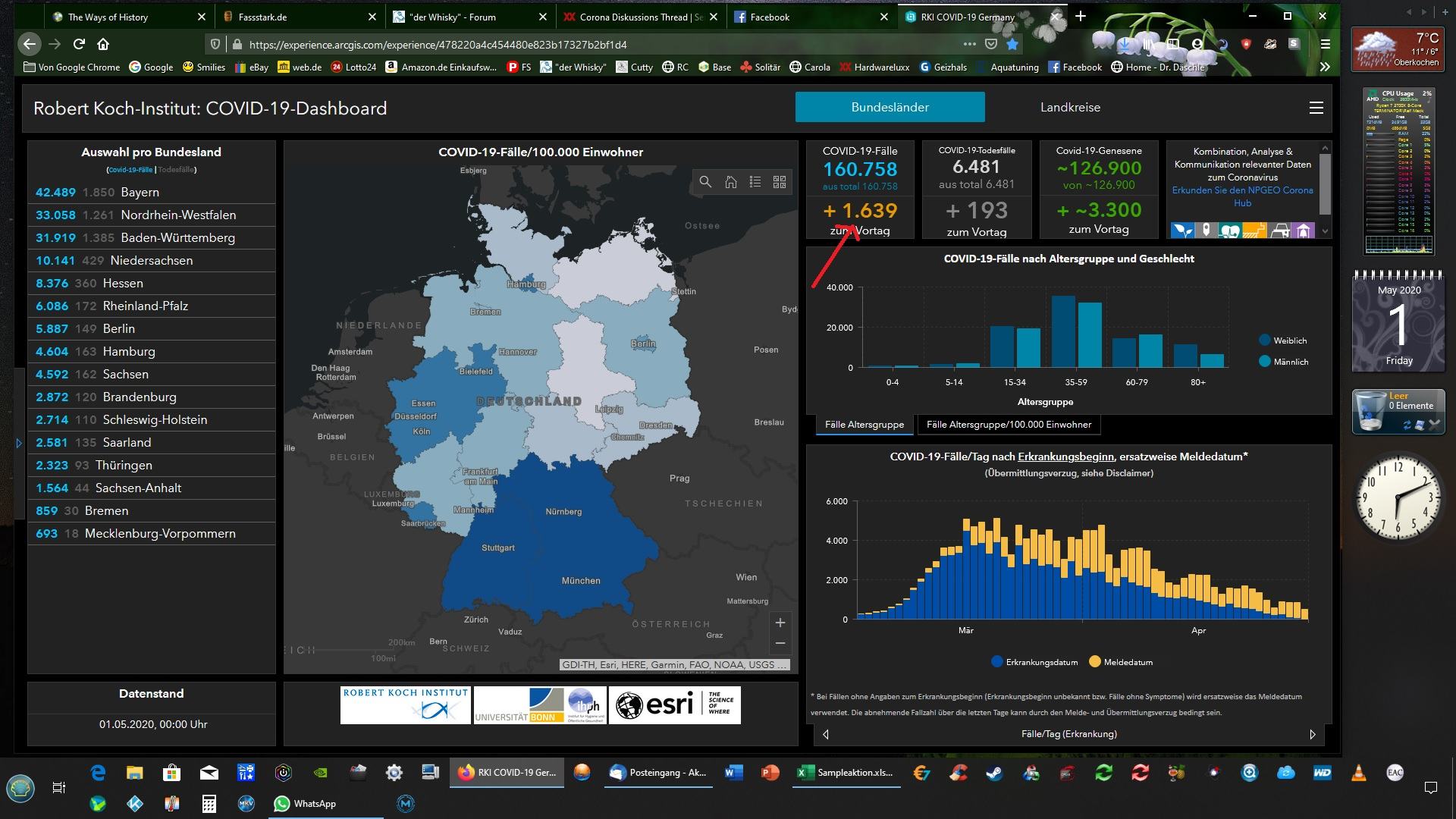Viewport: 1456px width, 819px height.
Task: Select Fälle Altersgruppe/100.000 Einwohner tab
Action: coord(1009,425)
